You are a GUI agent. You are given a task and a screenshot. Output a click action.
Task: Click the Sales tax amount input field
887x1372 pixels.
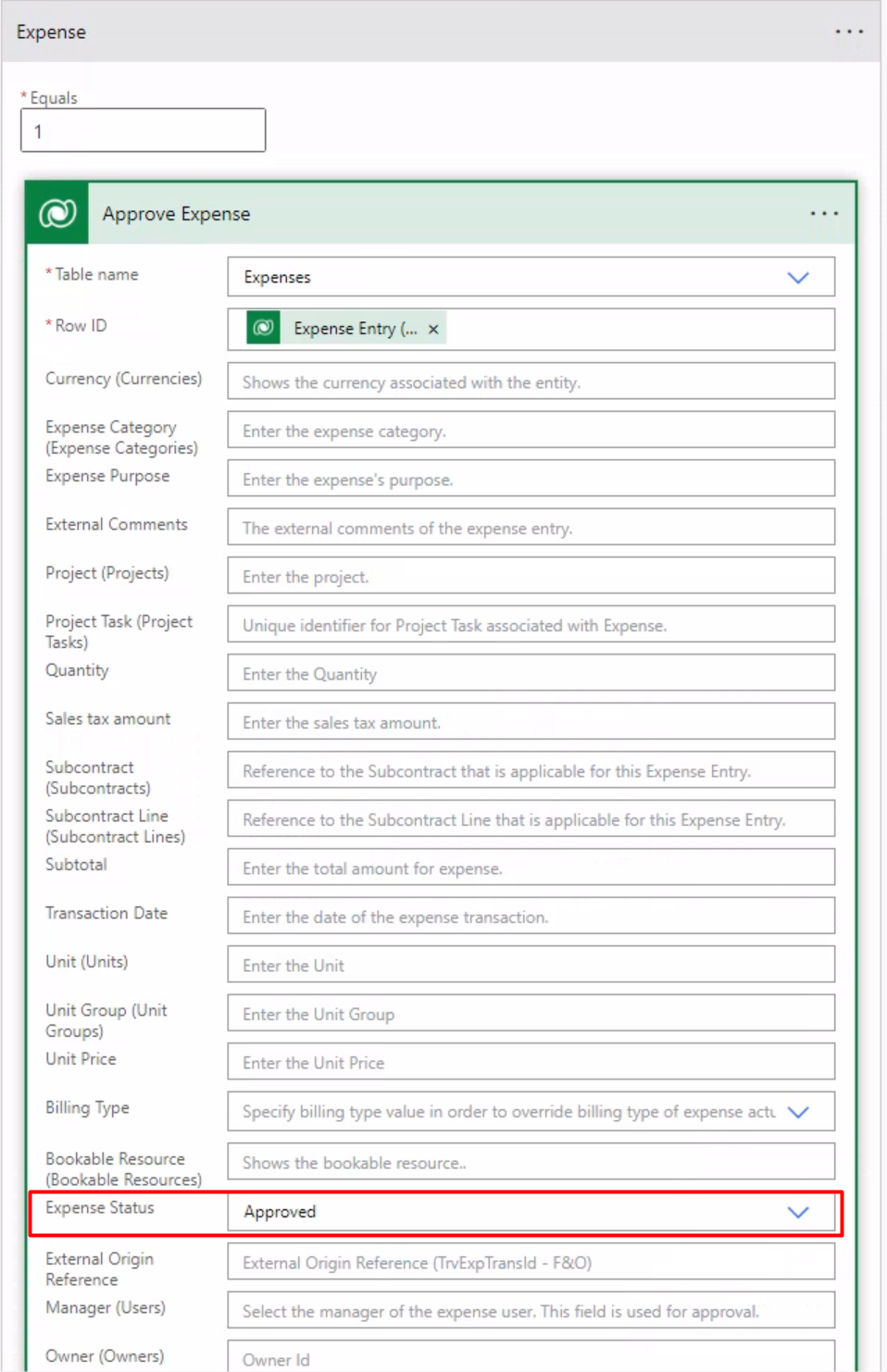click(x=531, y=722)
